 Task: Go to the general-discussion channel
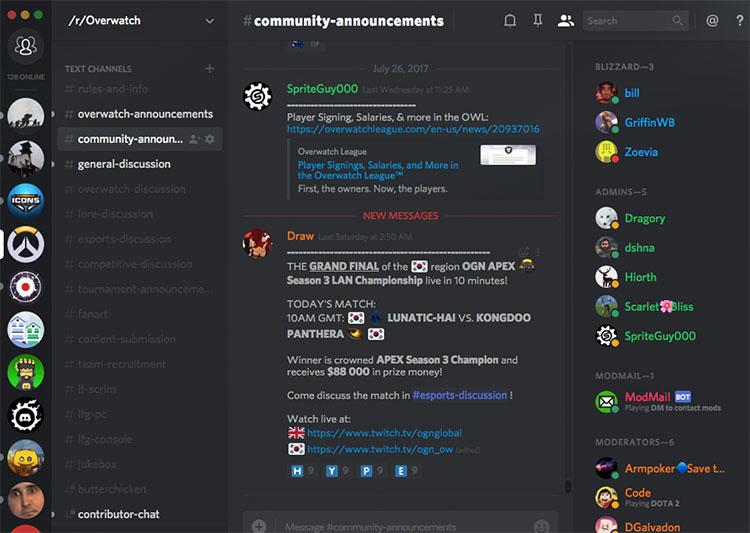point(139,164)
